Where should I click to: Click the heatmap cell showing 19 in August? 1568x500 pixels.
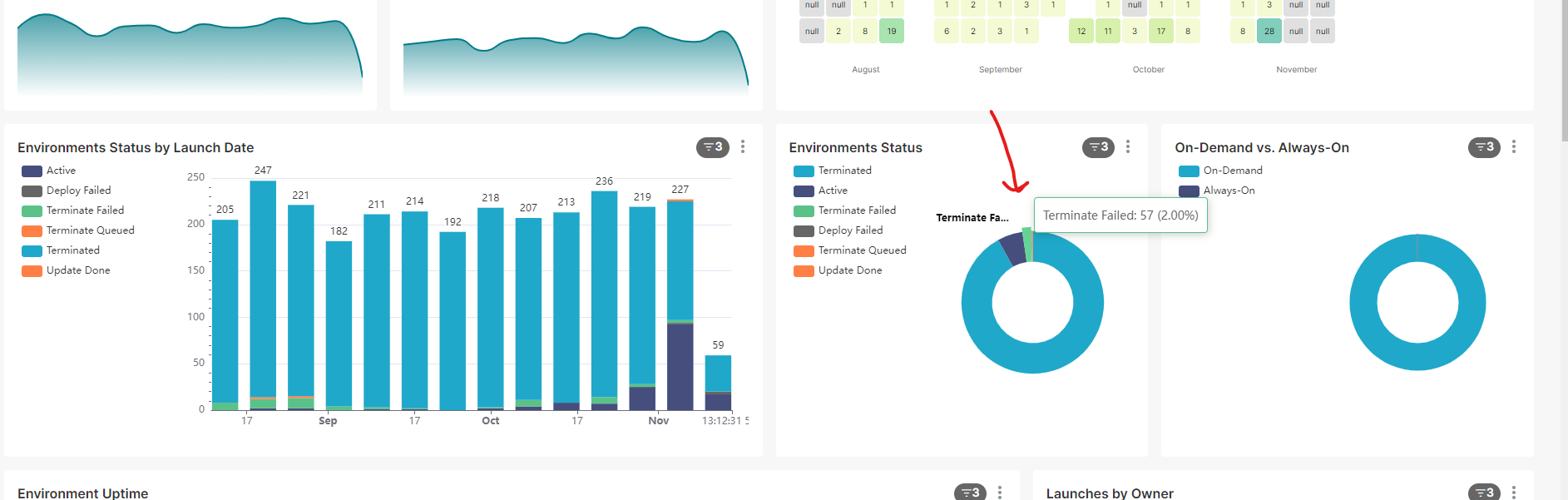tap(891, 32)
